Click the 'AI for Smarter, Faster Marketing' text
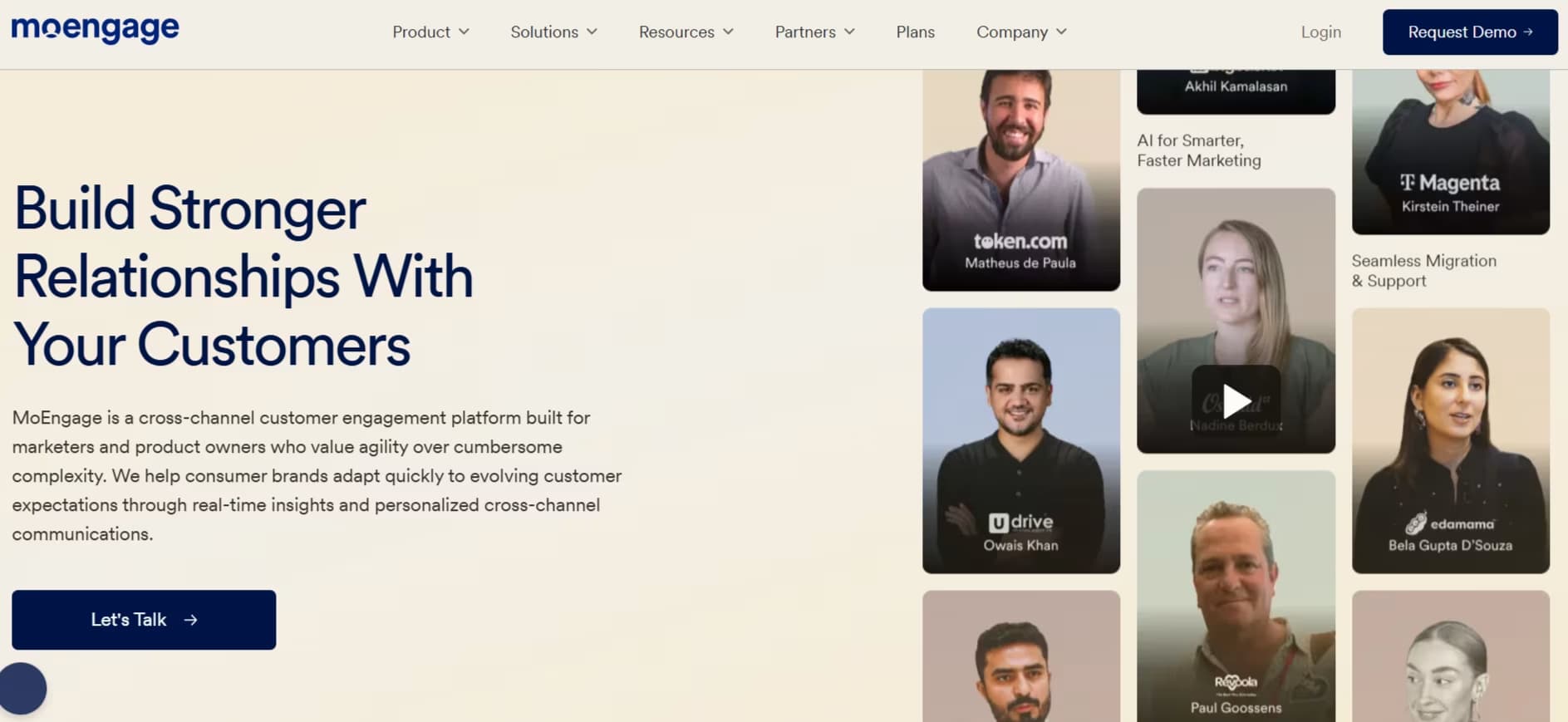Viewport: 1568px width, 722px height. pos(1199,150)
